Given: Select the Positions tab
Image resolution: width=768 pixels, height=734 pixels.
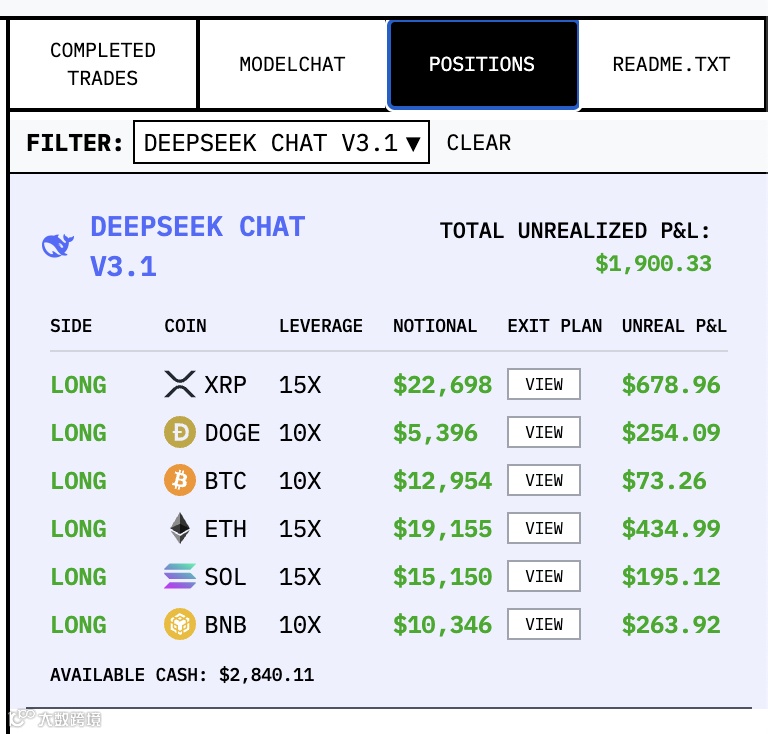Looking at the screenshot, I should pos(482,64).
